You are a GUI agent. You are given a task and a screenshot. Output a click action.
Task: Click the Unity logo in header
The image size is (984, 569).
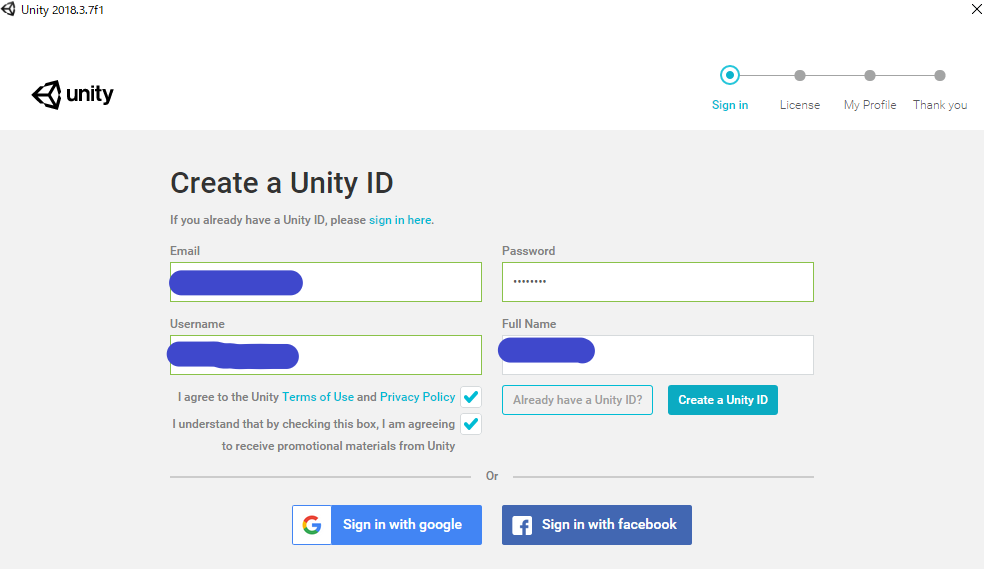point(73,95)
